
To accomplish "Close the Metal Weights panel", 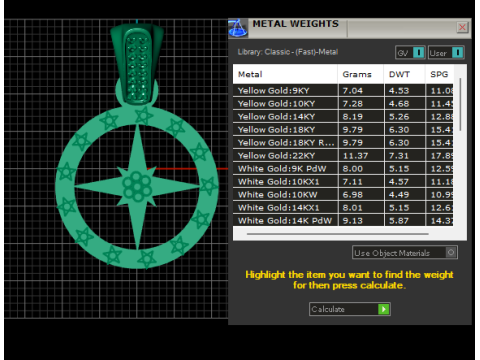I will point(462,27).
